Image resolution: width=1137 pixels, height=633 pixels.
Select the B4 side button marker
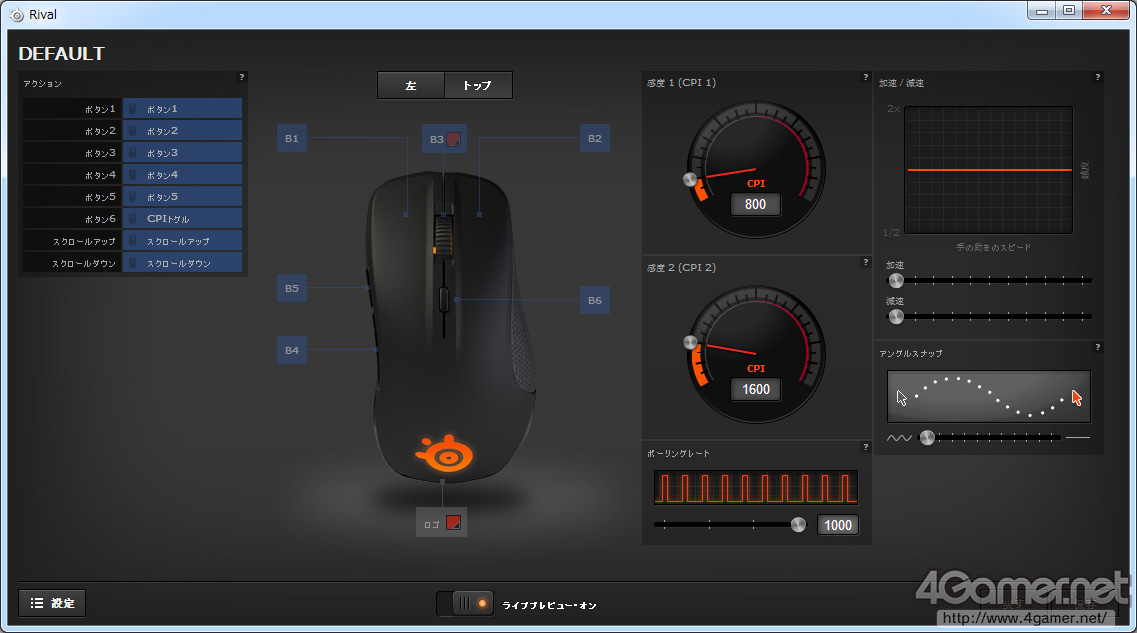tap(292, 350)
